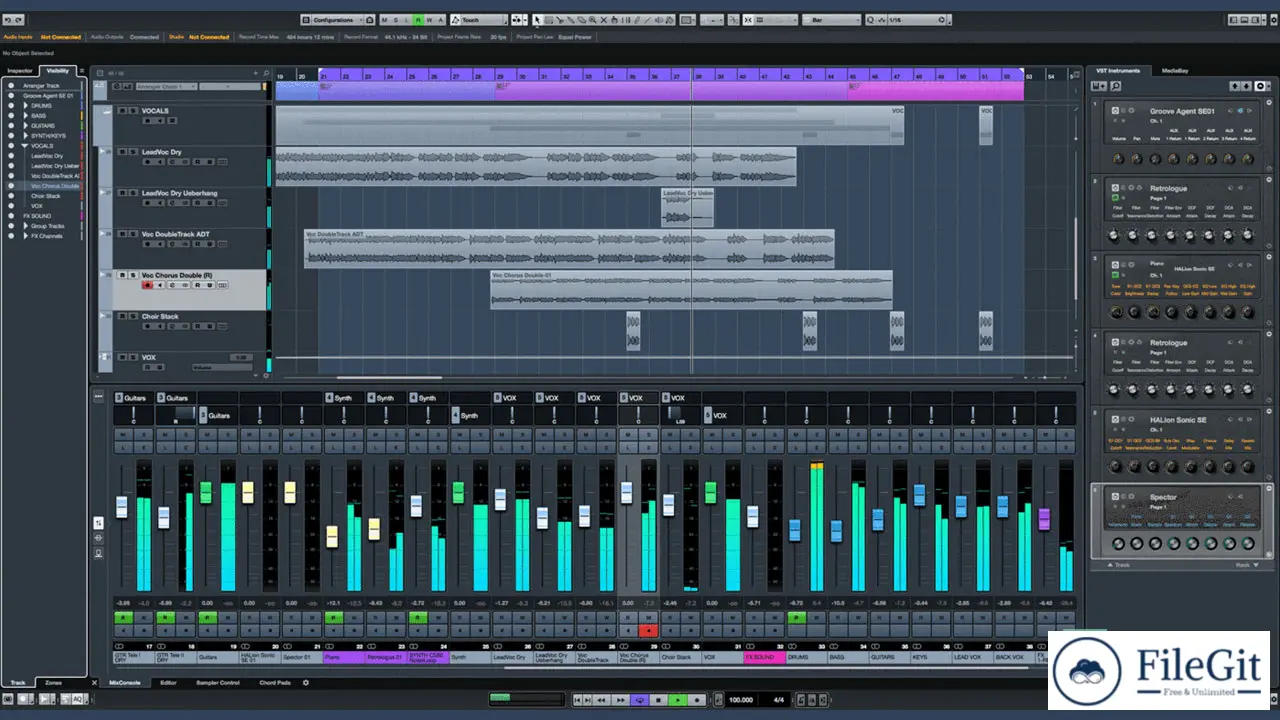Open the Touch automation mode dropdown

click(x=484, y=20)
